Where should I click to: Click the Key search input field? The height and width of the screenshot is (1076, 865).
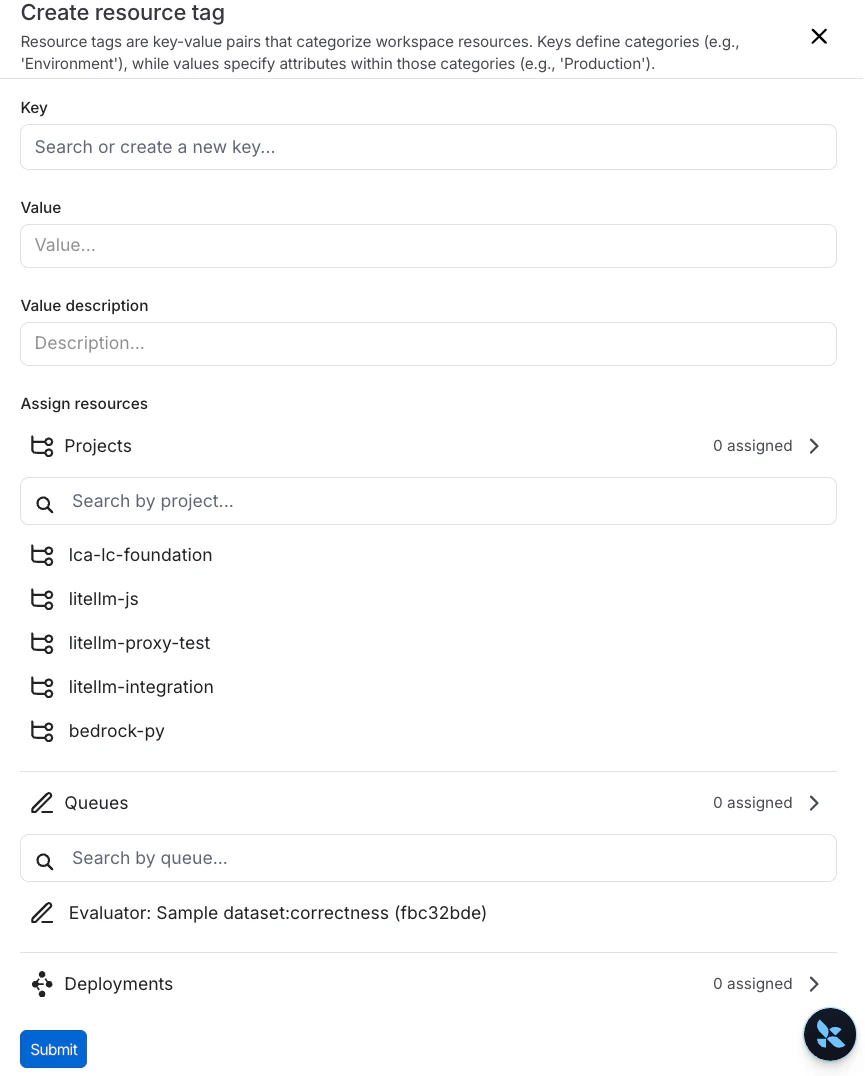(428, 147)
